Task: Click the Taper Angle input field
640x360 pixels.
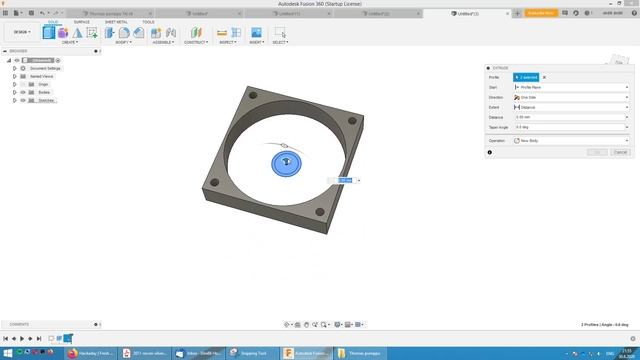Action: [x=569, y=127]
